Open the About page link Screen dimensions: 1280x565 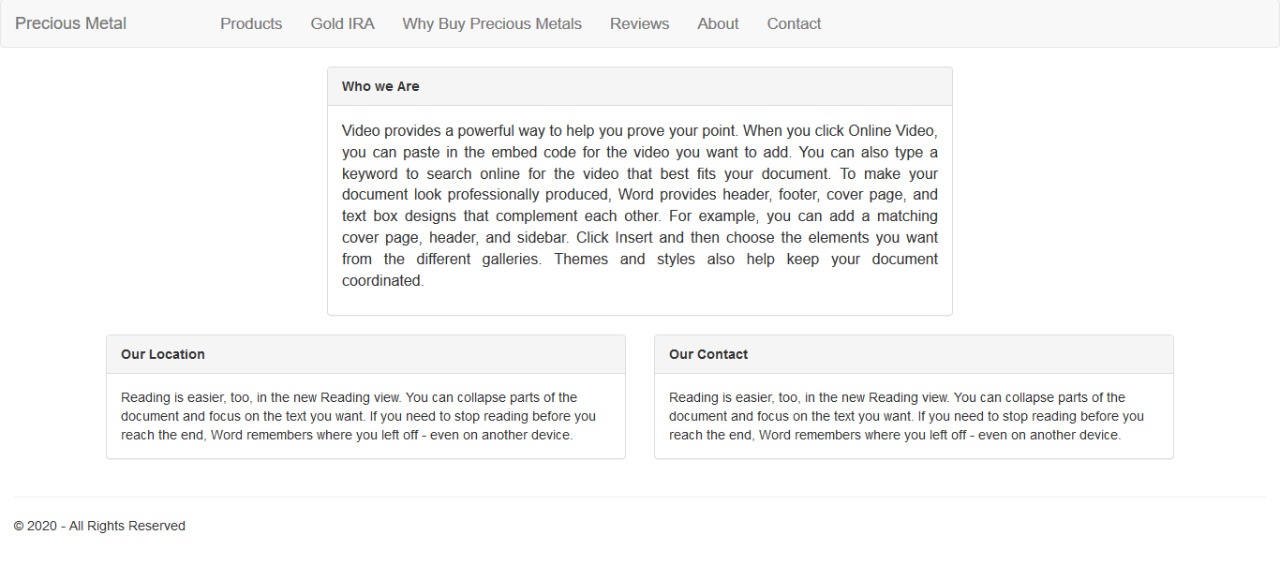coord(718,24)
